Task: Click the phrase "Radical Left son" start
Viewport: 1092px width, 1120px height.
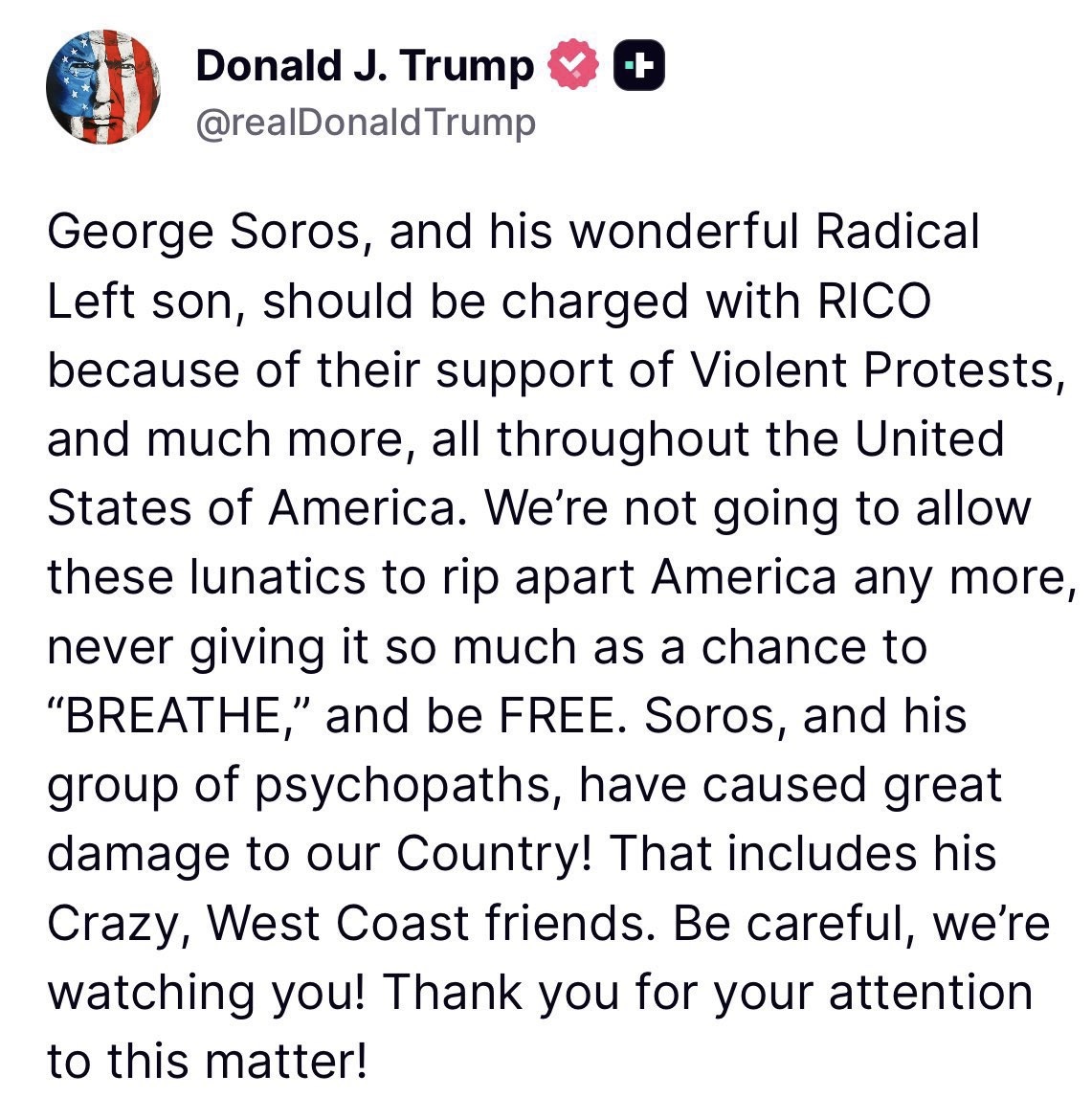Action: point(897,232)
